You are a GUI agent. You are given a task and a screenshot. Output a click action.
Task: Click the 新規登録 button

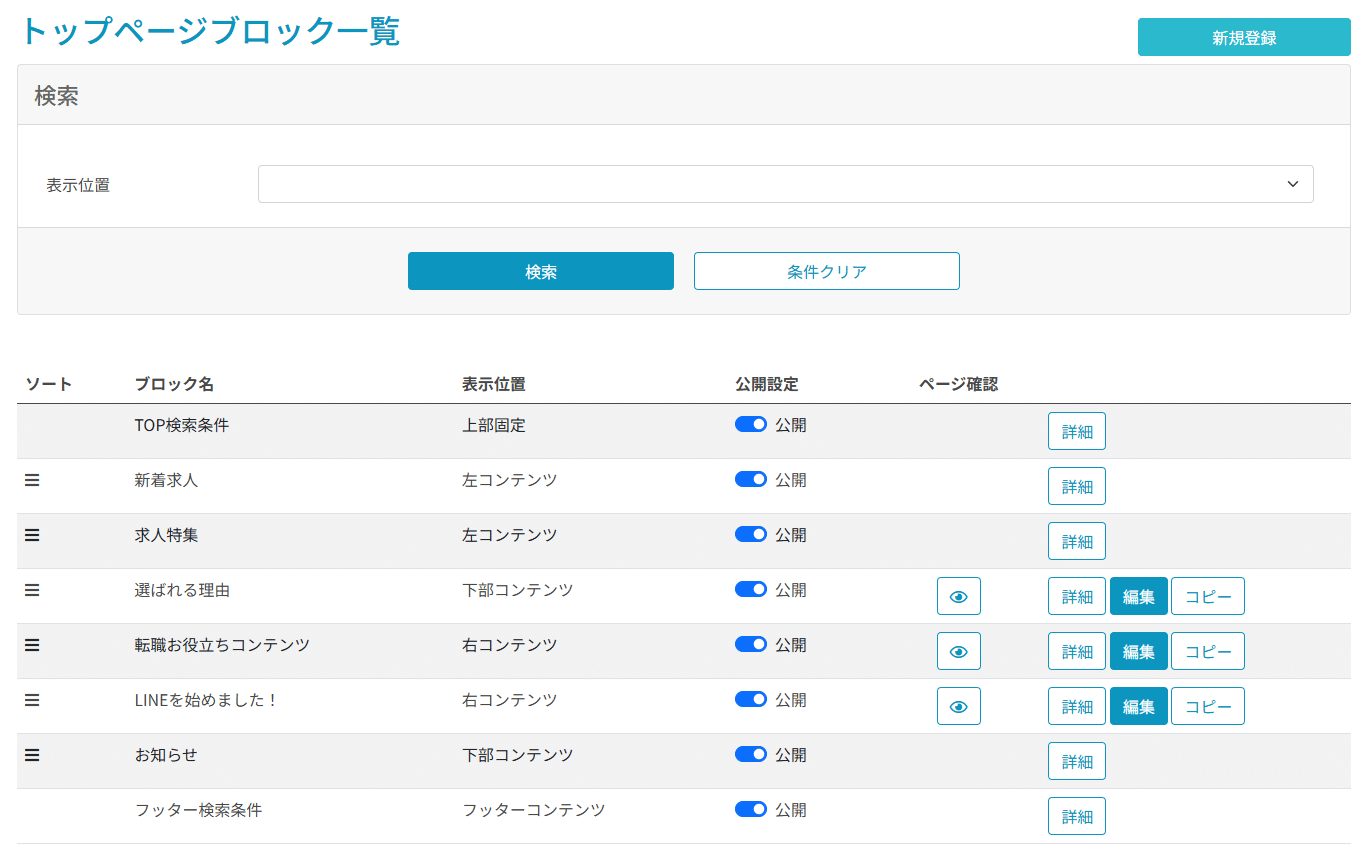pyautogui.click(x=1243, y=38)
